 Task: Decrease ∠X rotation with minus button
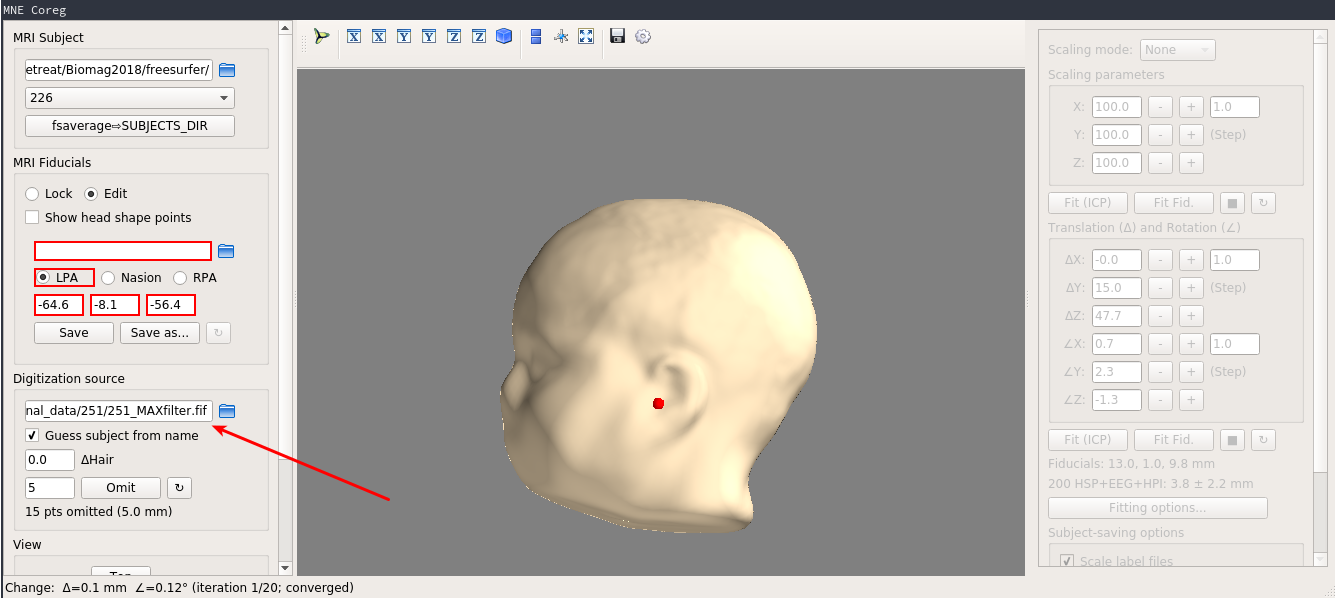click(x=1160, y=344)
